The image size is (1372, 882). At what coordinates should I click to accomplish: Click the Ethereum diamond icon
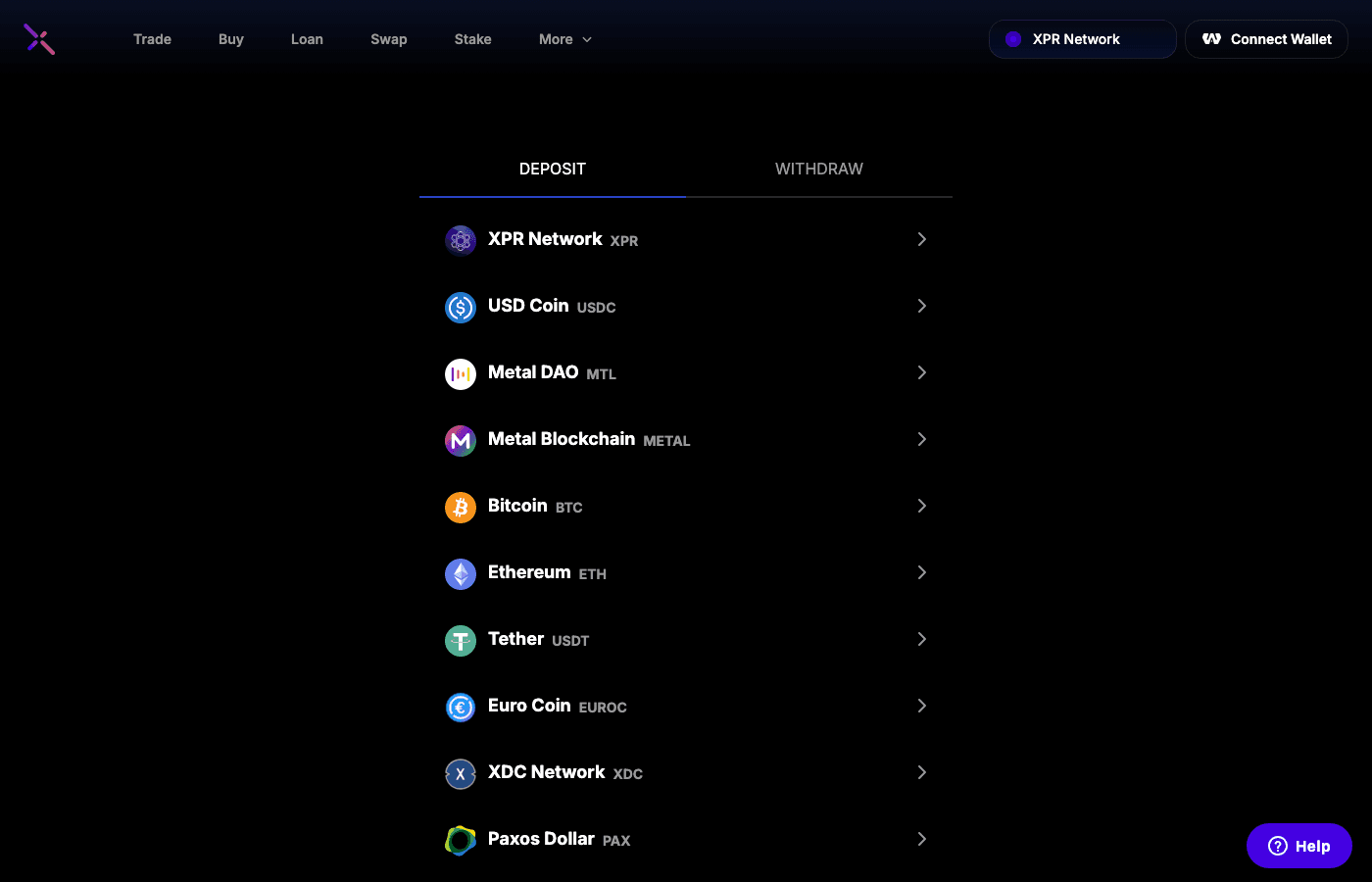click(x=461, y=573)
